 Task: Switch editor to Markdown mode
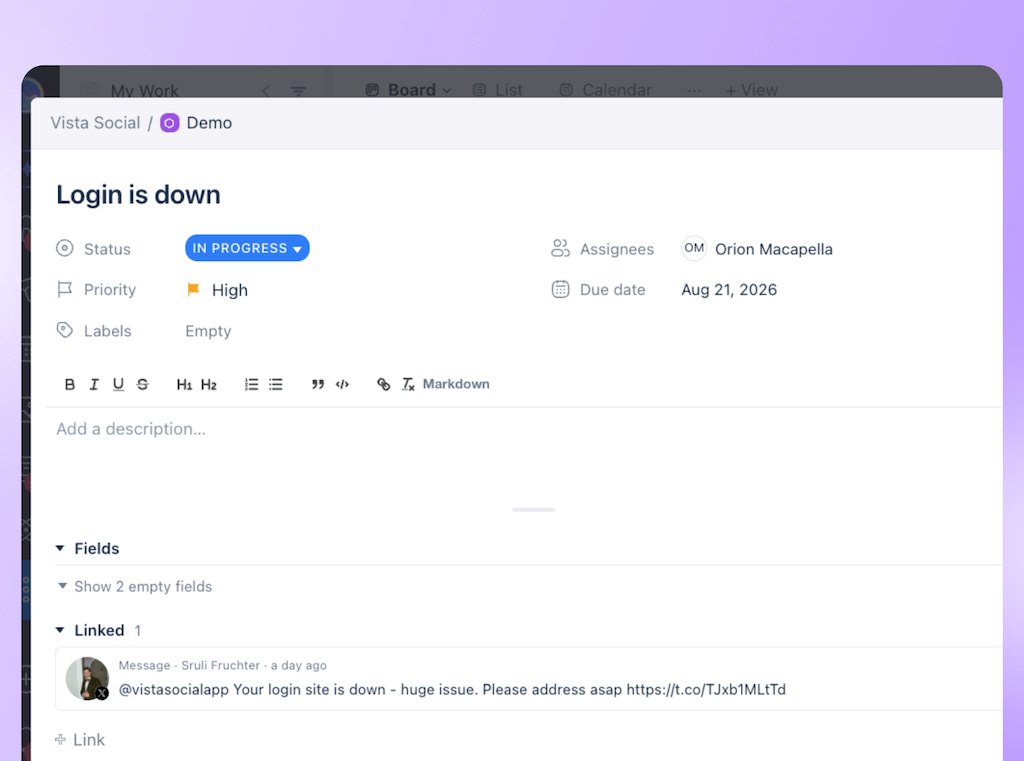point(456,384)
